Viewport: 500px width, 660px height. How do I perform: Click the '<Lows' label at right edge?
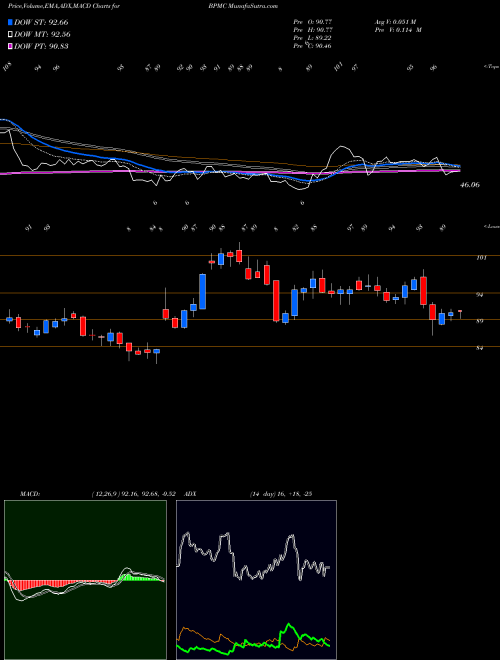coord(491,226)
